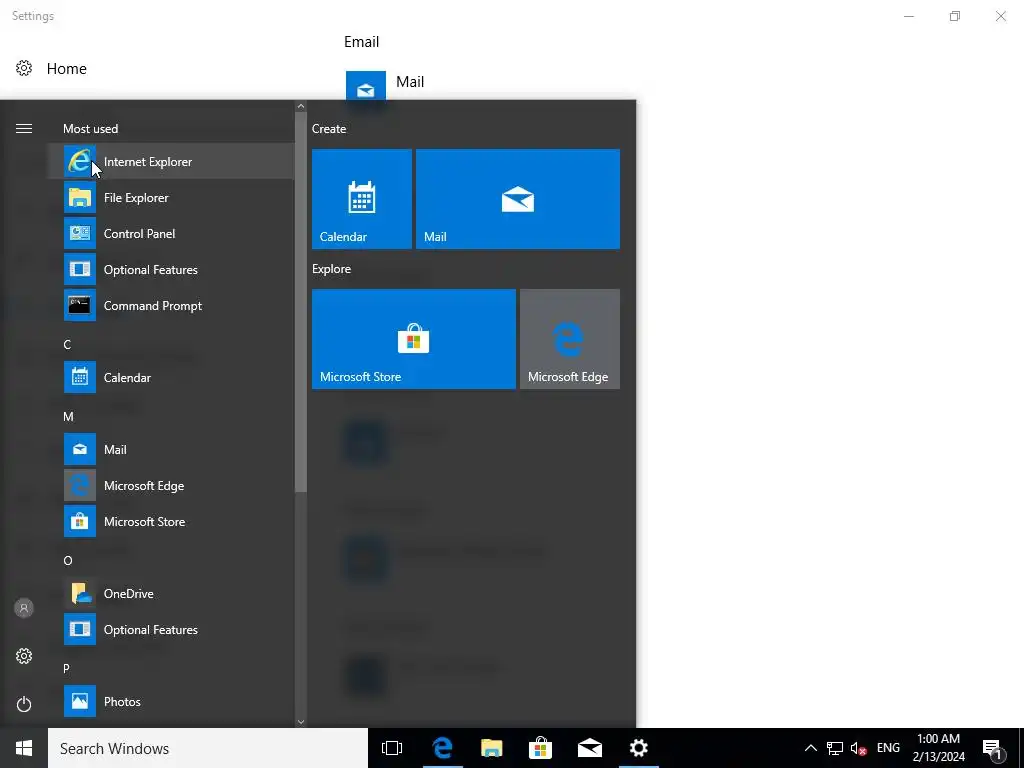
Task: Click the letter C group header
Action: [67, 344]
